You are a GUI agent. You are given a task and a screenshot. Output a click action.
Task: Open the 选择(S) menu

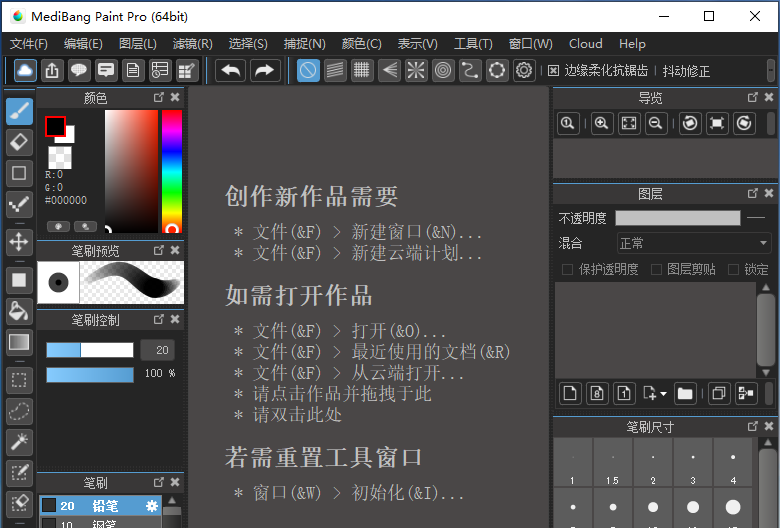pyautogui.click(x=248, y=44)
